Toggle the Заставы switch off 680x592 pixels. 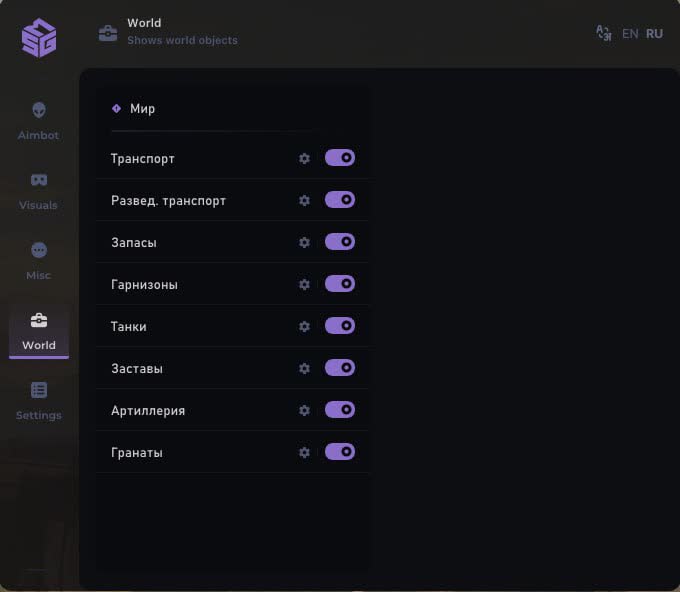[x=340, y=368]
